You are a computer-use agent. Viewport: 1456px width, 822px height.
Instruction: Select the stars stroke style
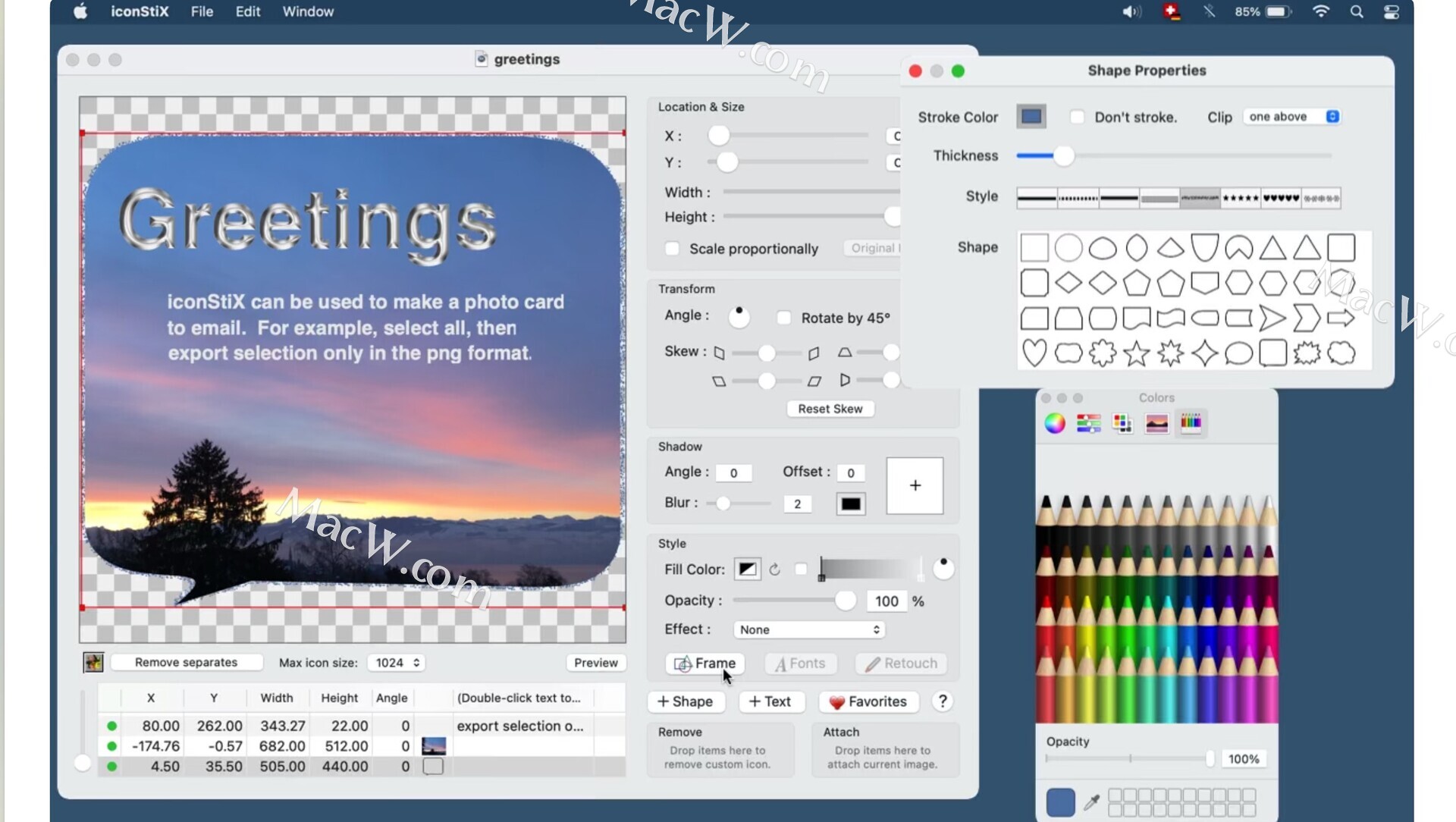point(1241,198)
